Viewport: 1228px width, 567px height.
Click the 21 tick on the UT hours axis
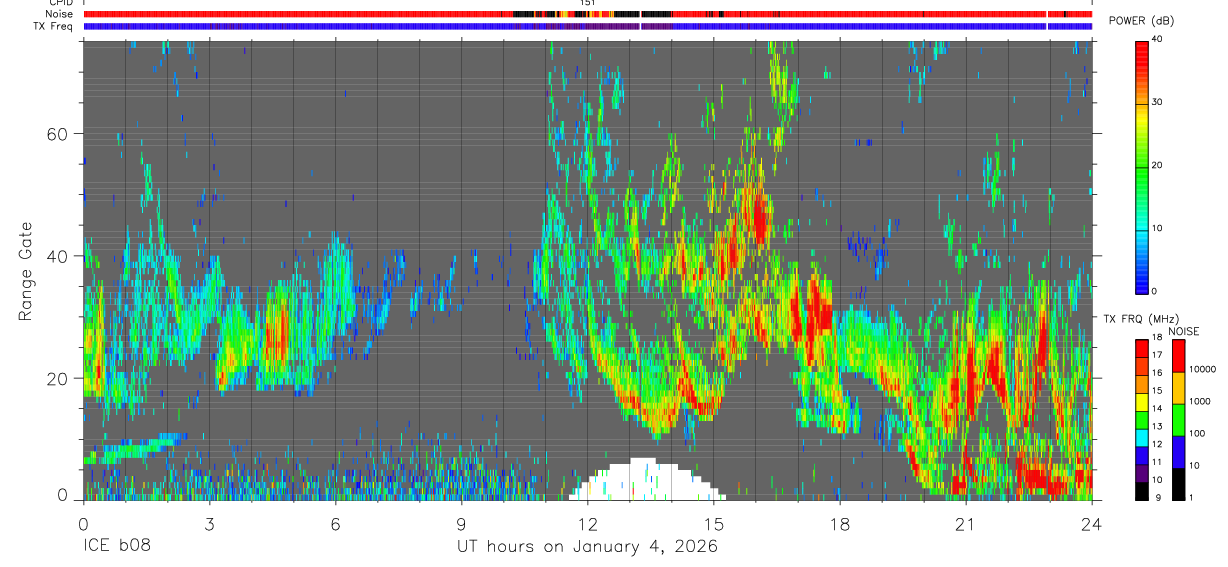point(966,523)
